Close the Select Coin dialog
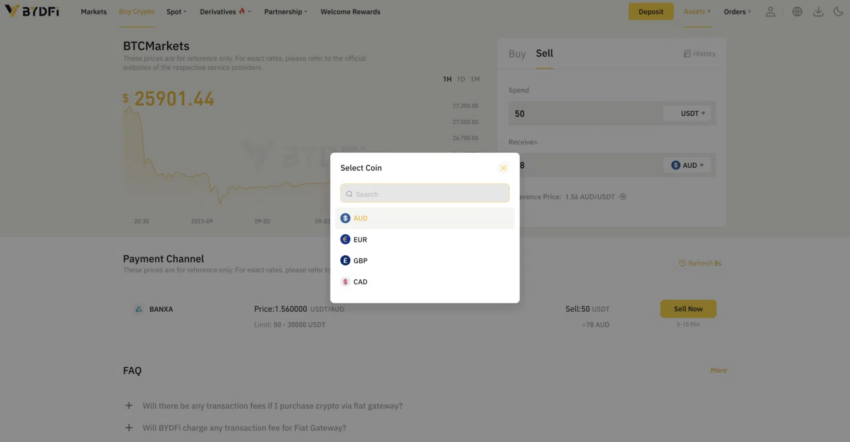This screenshot has height=442, width=850. [x=503, y=168]
